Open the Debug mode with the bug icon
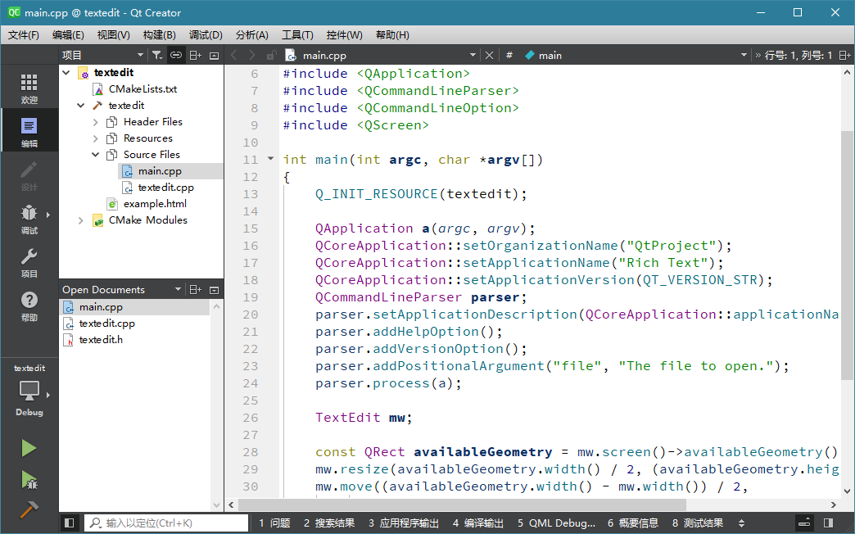Viewport: 855px width, 534px height. pos(29,218)
